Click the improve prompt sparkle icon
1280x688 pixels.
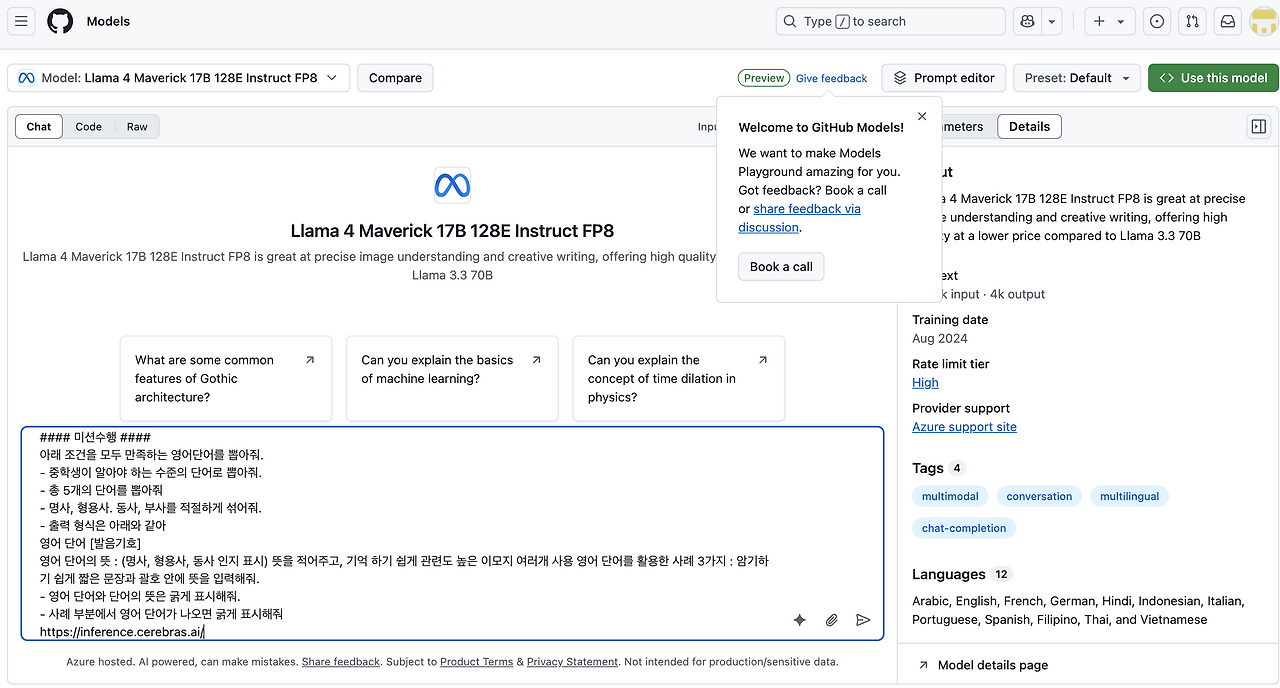click(800, 620)
